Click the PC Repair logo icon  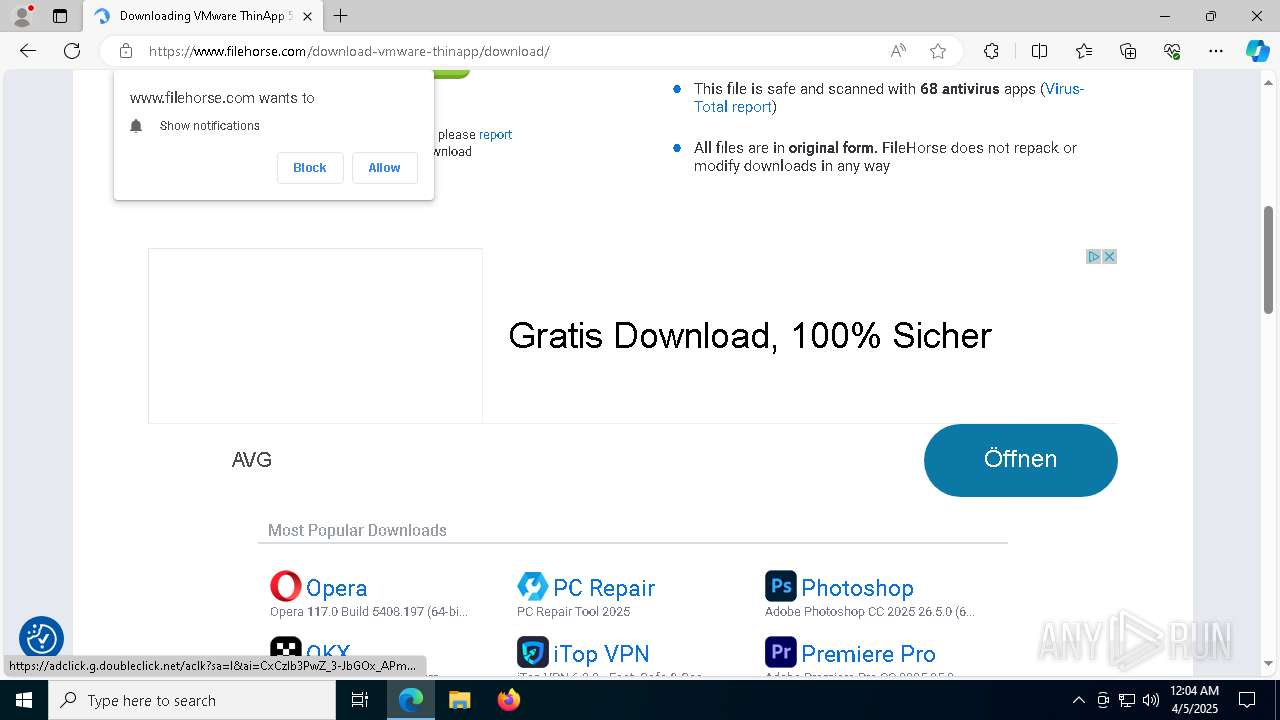[x=533, y=586]
